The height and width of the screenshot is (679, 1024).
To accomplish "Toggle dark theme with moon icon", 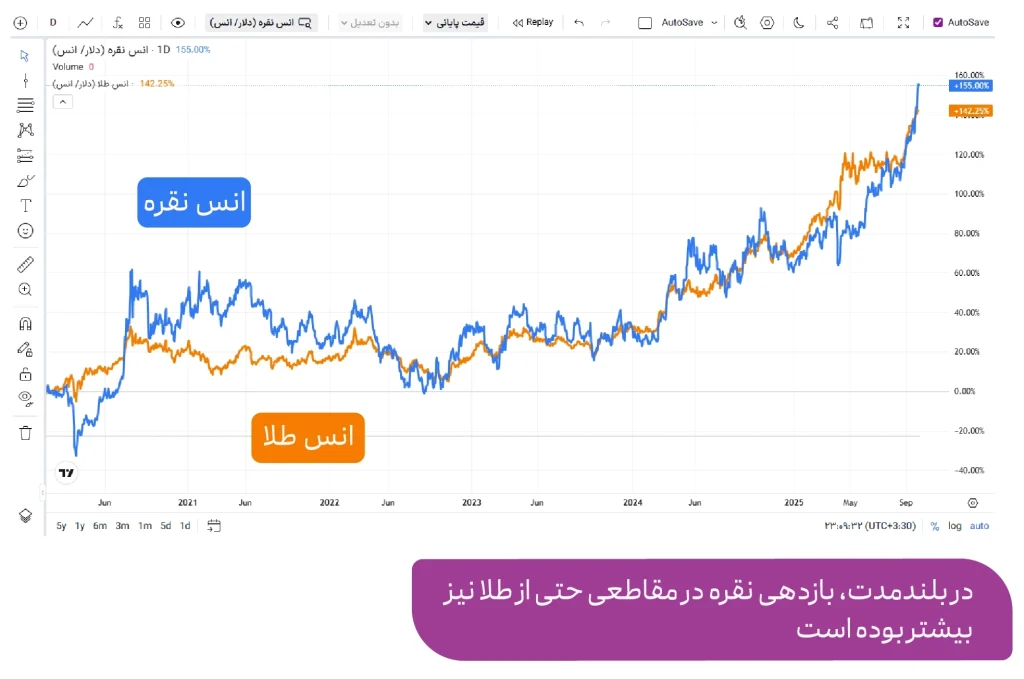I will click(x=798, y=22).
